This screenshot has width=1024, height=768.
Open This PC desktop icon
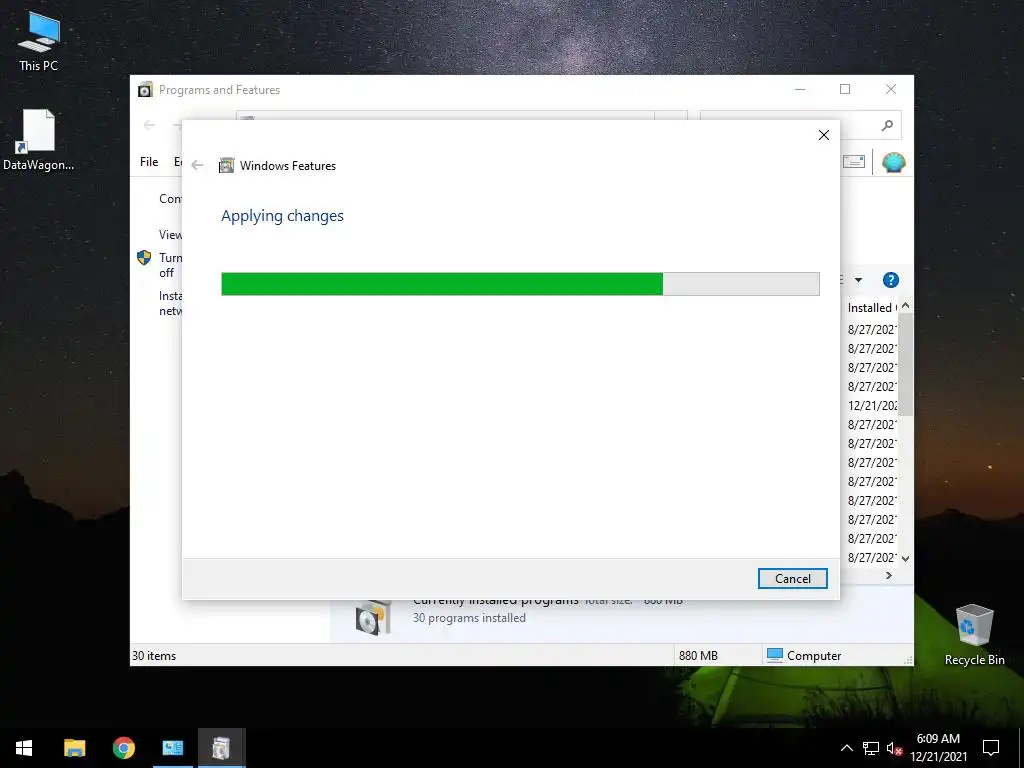39,40
